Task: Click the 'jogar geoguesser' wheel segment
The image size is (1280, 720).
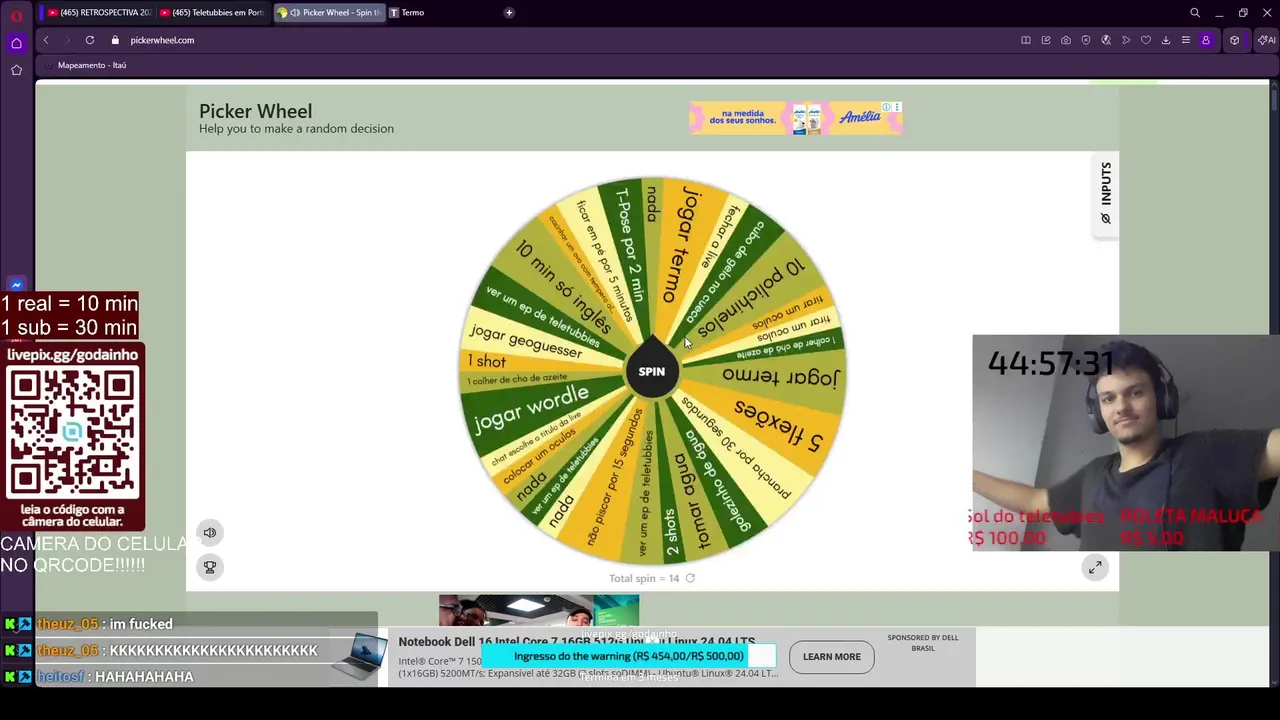Action: coord(526,341)
